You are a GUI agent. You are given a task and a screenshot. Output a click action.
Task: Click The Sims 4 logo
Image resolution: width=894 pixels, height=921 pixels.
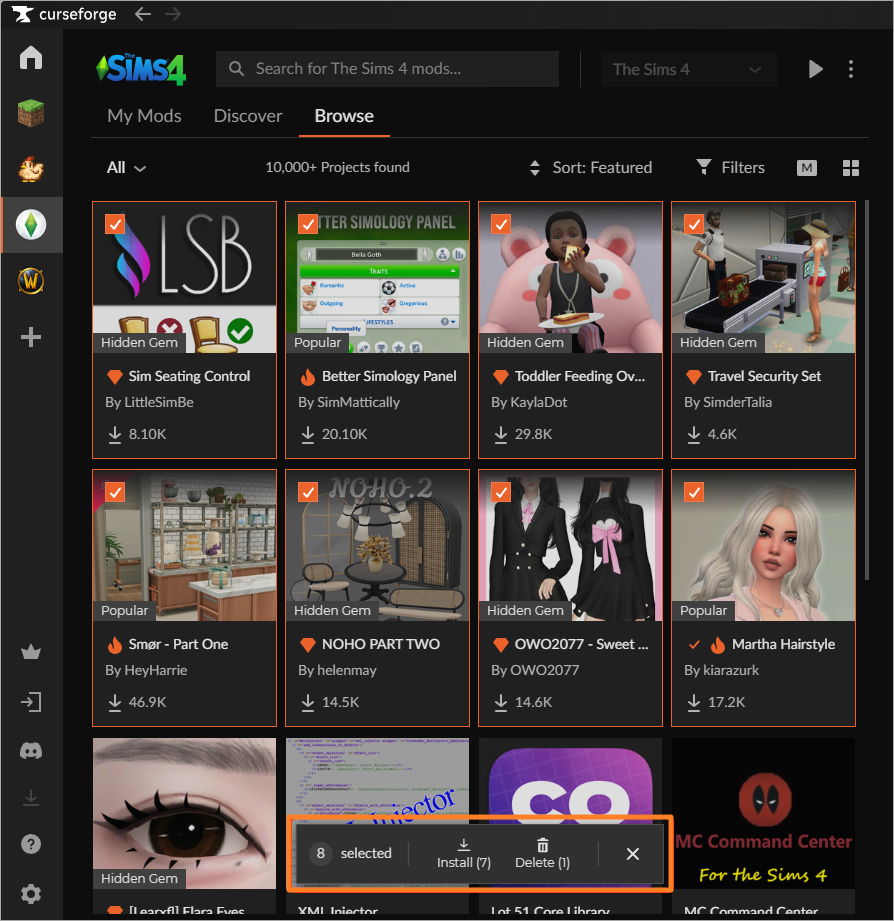click(141, 69)
